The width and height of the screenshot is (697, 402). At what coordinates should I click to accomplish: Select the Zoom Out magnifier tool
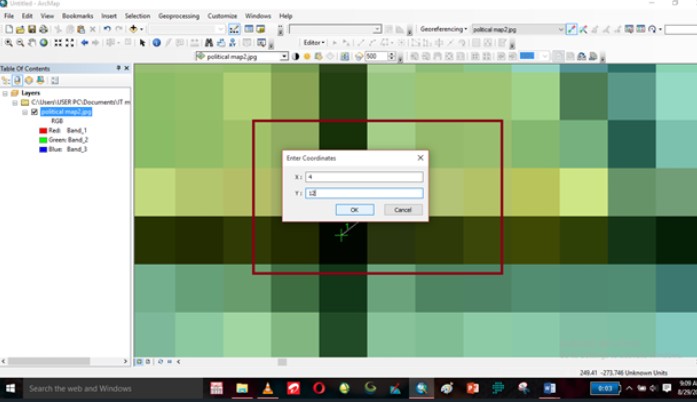(x=20, y=43)
